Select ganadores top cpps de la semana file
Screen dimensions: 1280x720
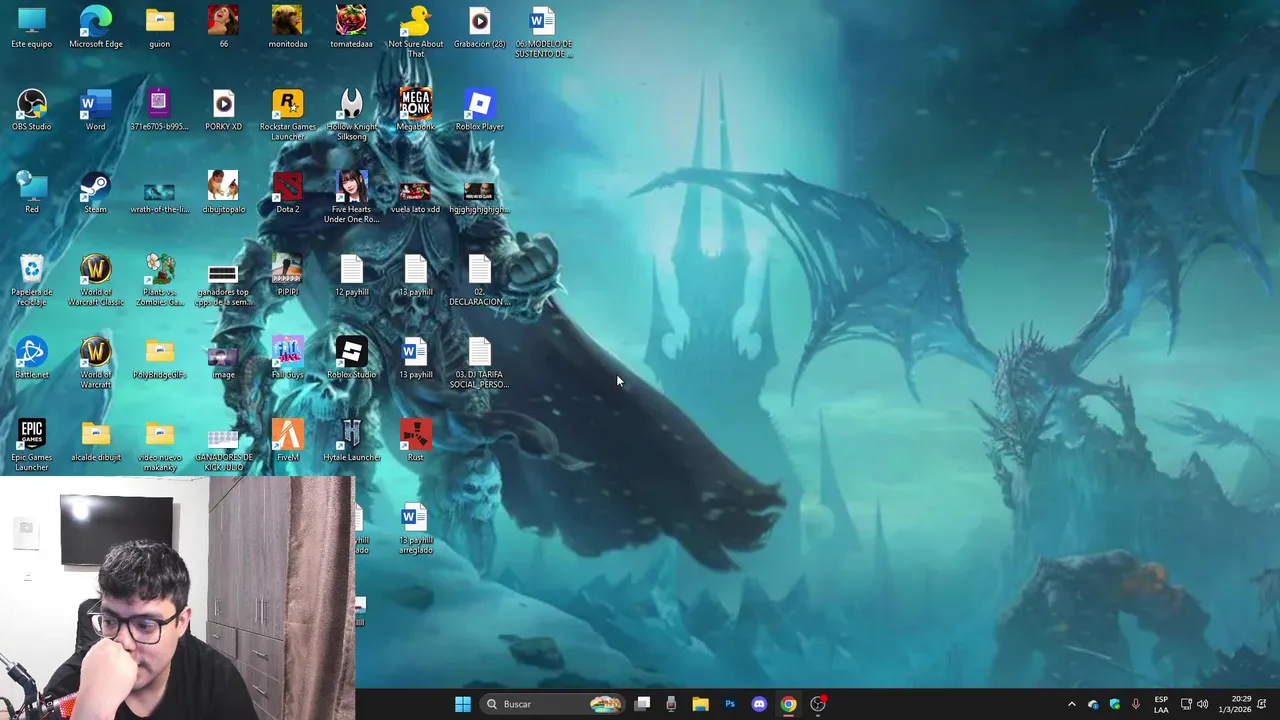[x=223, y=284]
